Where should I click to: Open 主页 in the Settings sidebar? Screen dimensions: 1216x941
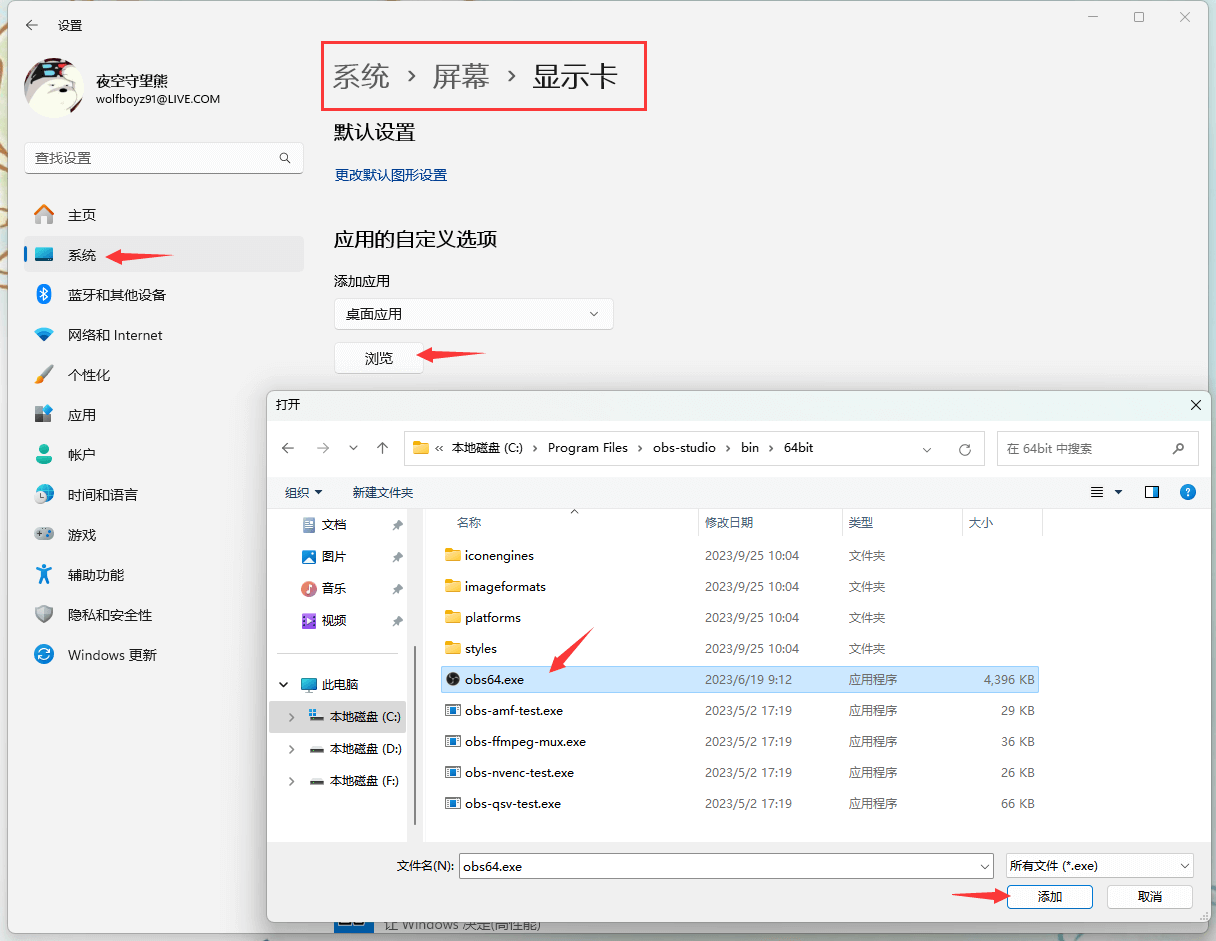164,215
